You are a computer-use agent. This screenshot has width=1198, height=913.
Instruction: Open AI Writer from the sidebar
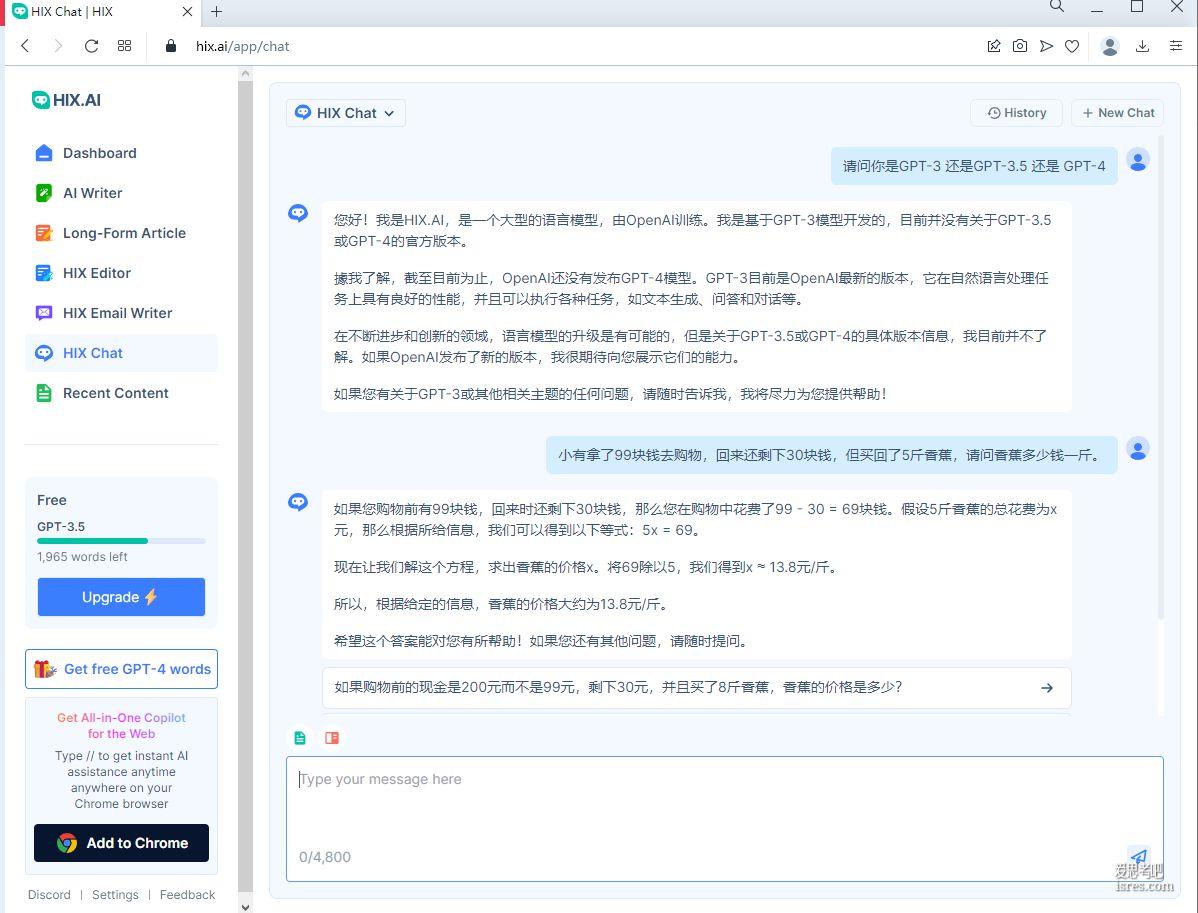point(92,193)
